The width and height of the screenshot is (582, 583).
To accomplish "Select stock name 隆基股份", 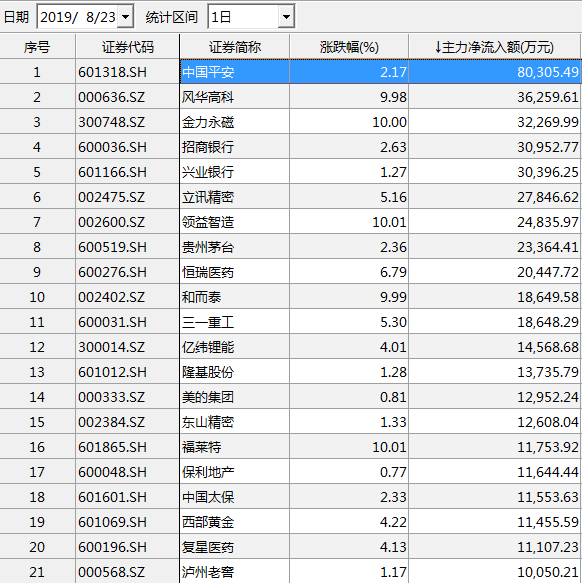I will [208, 372].
